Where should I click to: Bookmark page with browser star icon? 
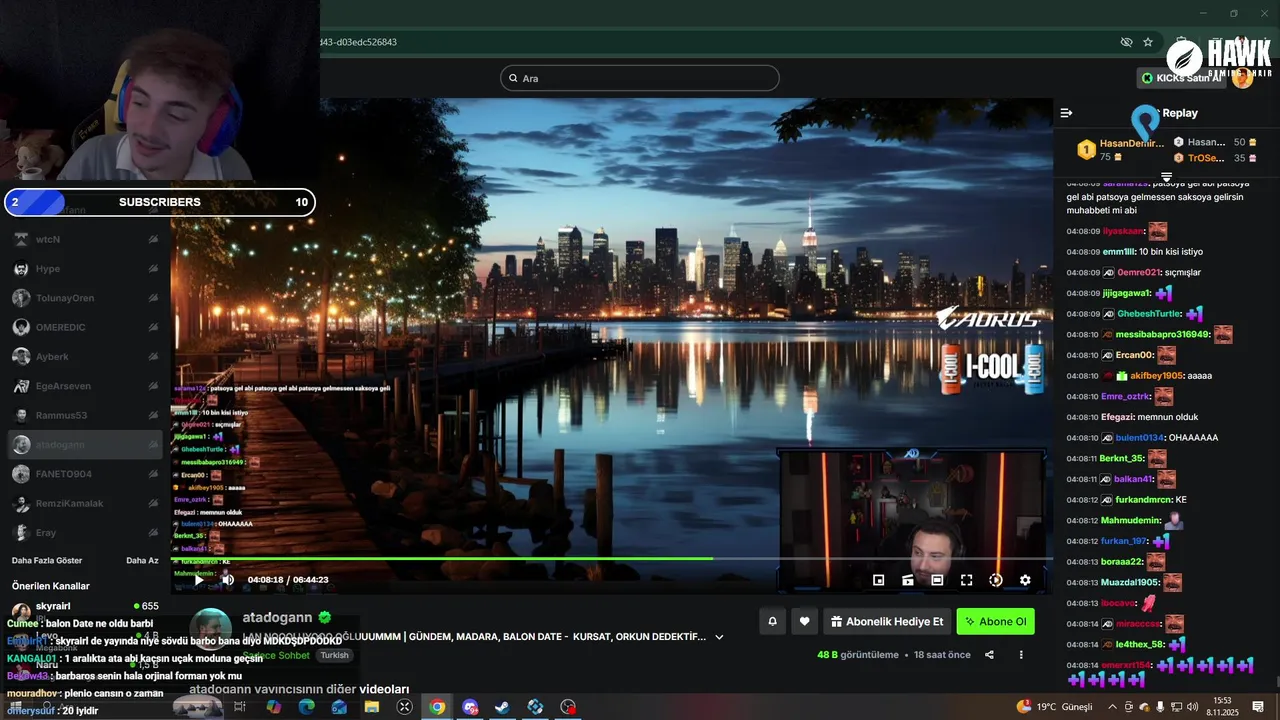coord(1148,42)
